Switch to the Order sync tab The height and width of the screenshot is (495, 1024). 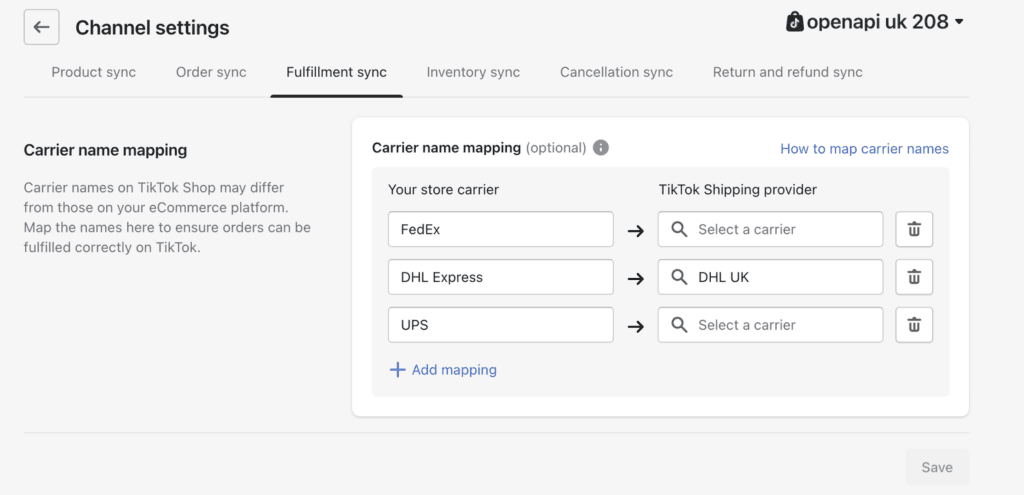coord(211,72)
